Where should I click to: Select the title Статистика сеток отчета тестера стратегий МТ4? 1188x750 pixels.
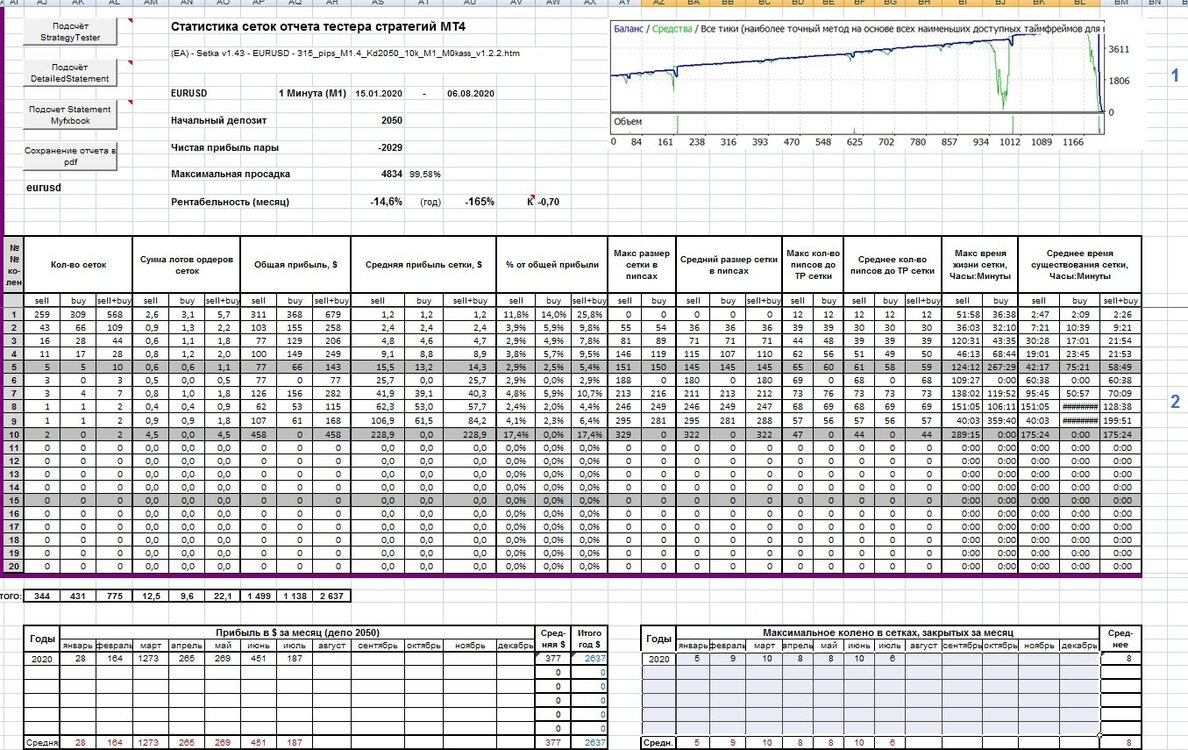(318, 27)
